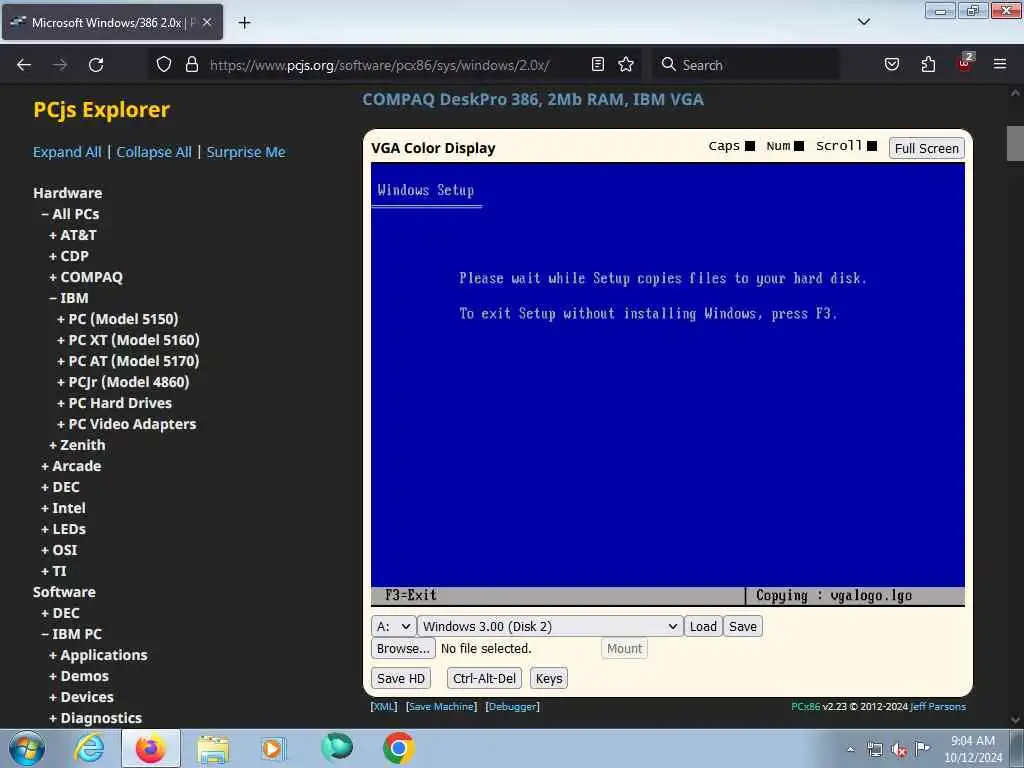This screenshot has width=1024, height=768.
Task: Click the Save button beside Load
Action: point(743,626)
